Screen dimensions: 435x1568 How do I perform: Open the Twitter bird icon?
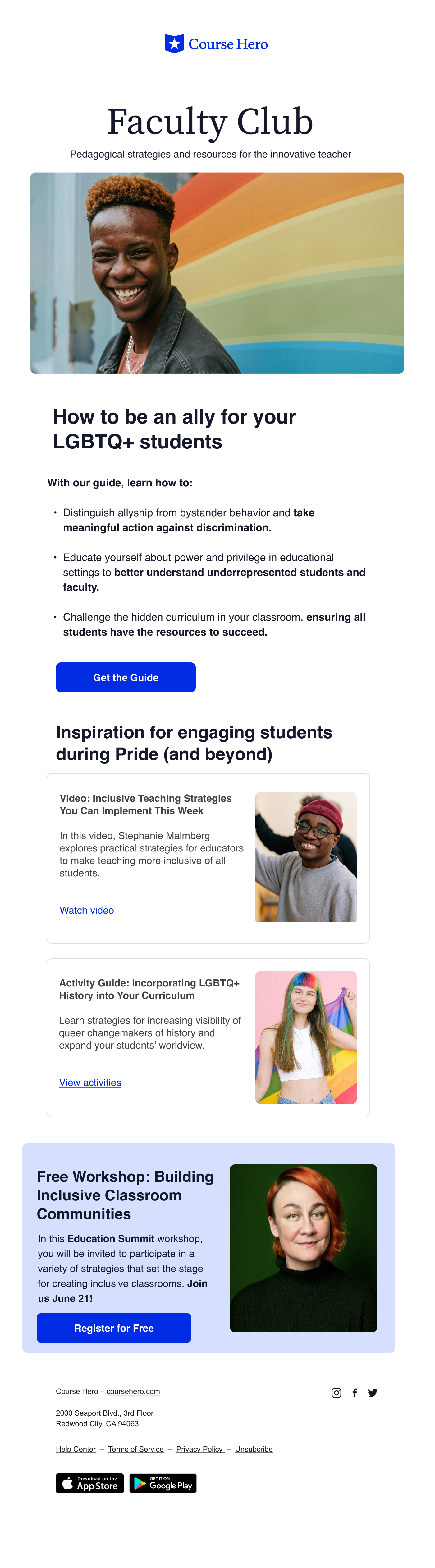[x=373, y=1393]
